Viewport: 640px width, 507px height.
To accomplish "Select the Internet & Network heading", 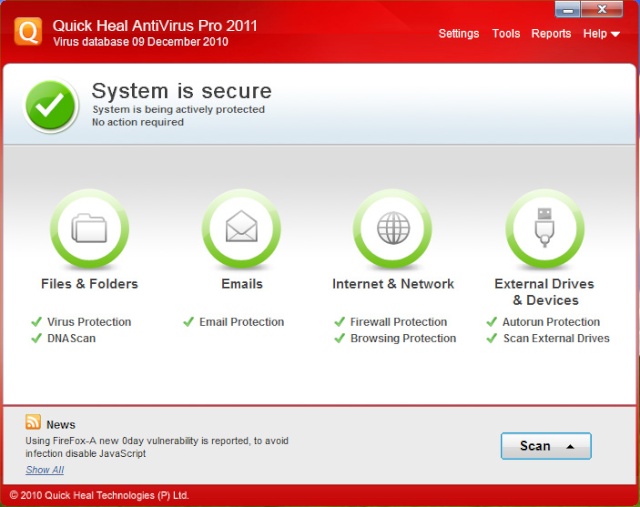I will click(x=393, y=284).
